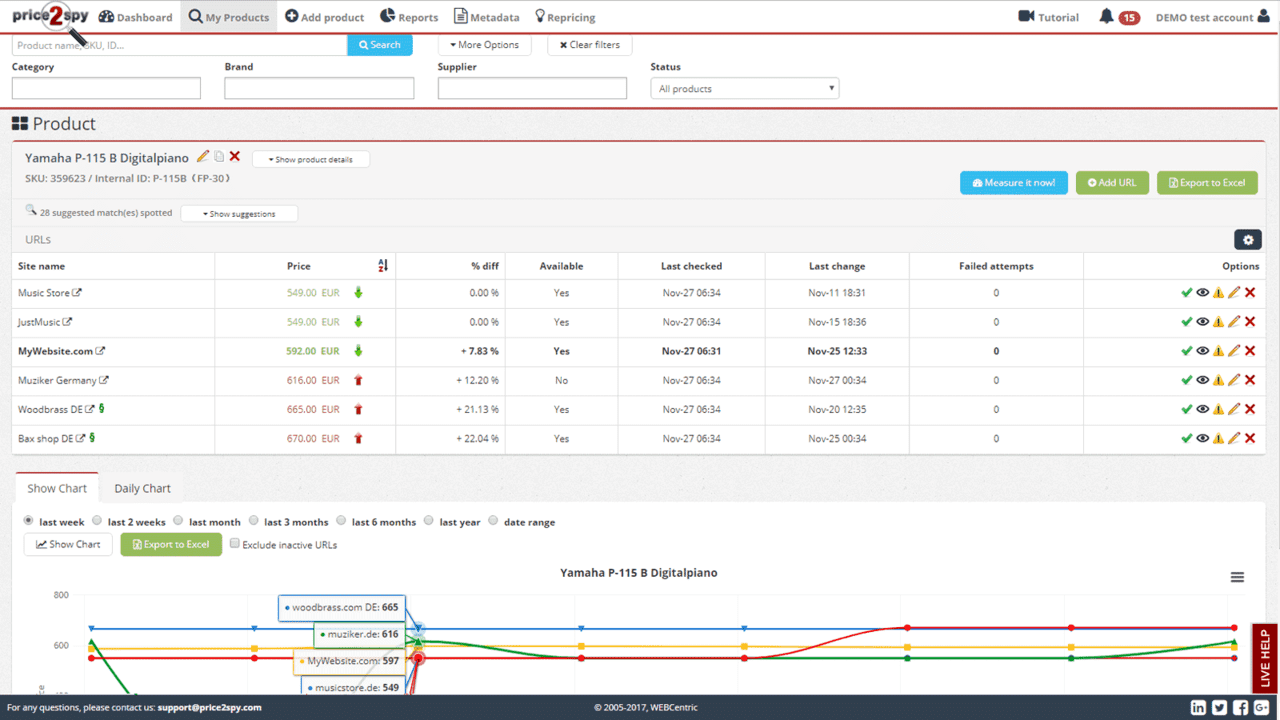Remove Bax shop DE URL with red X

click(x=1250, y=438)
